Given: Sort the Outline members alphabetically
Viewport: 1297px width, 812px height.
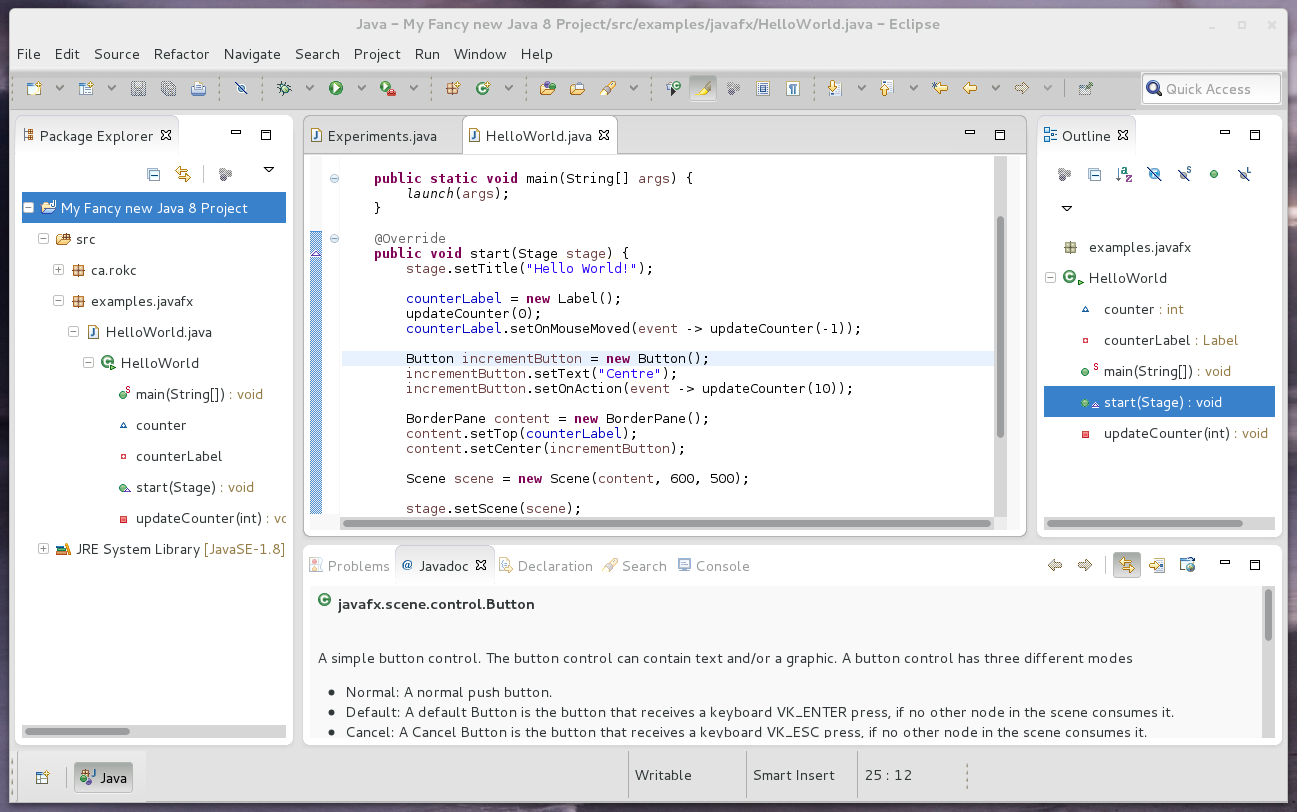Looking at the screenshot, I should 1124,174.
